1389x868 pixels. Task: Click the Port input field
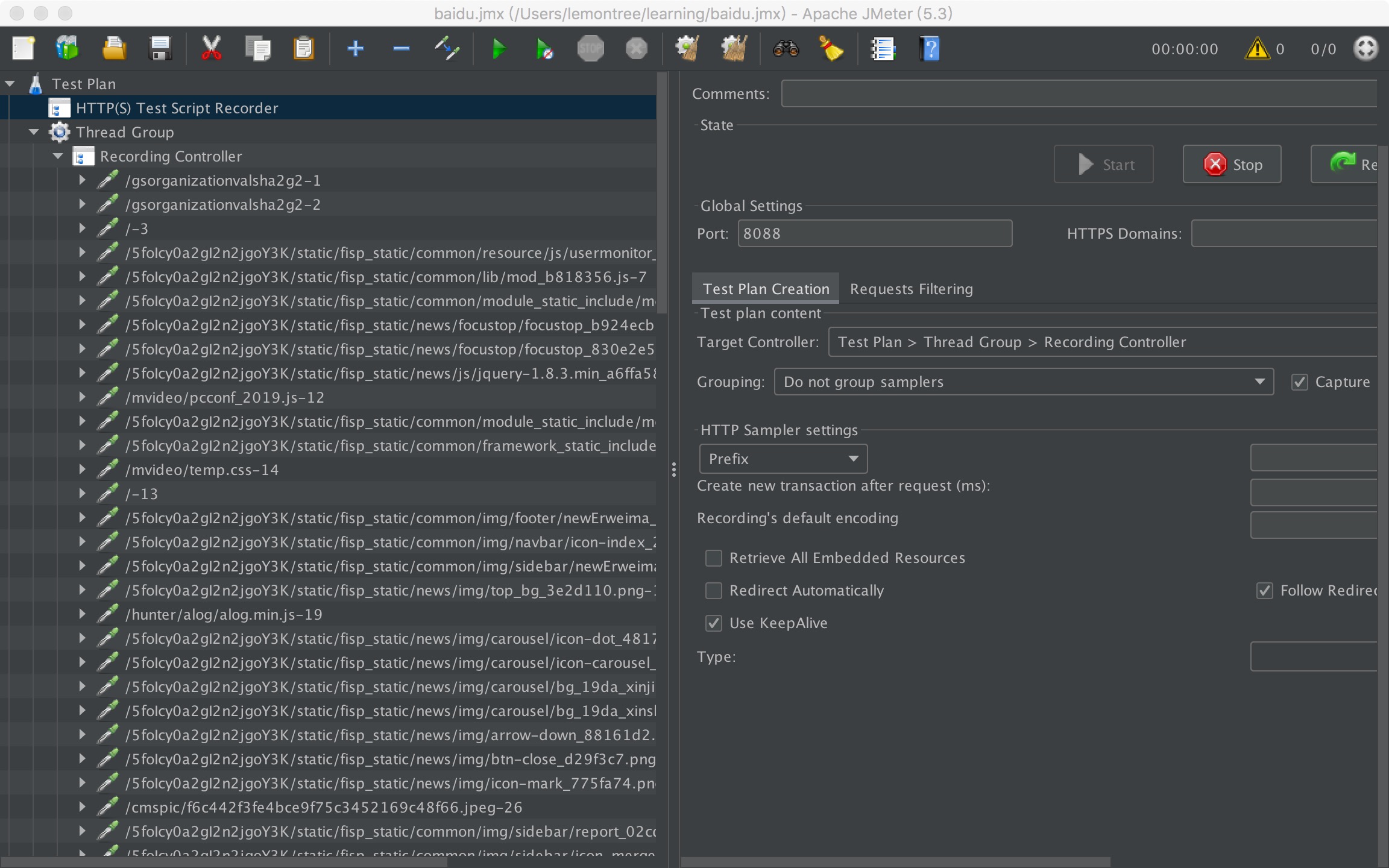pyautogui.click(x=874, y=234)
